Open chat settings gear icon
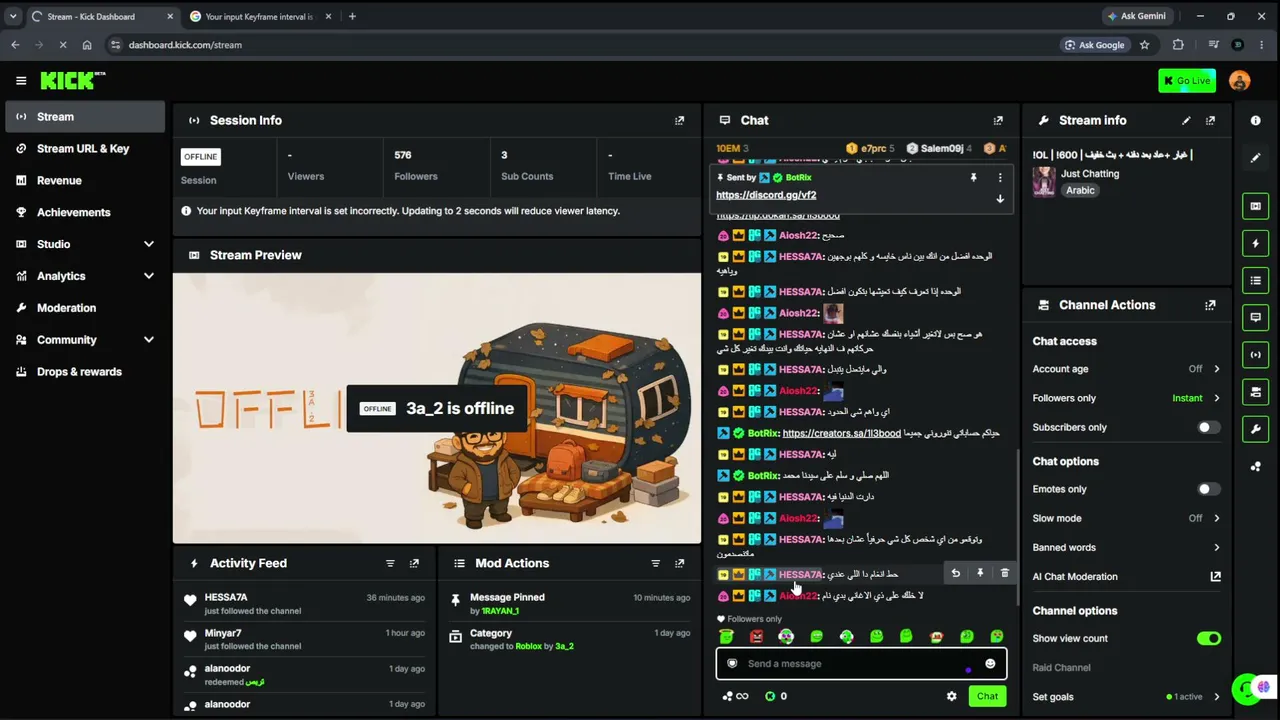This screenshot has width=1280, height=720. [951, 696]
